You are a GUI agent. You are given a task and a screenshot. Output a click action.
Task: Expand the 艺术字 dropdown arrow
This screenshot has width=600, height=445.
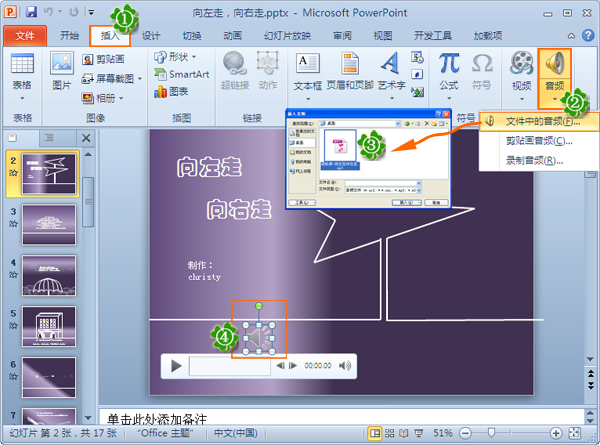391,98
